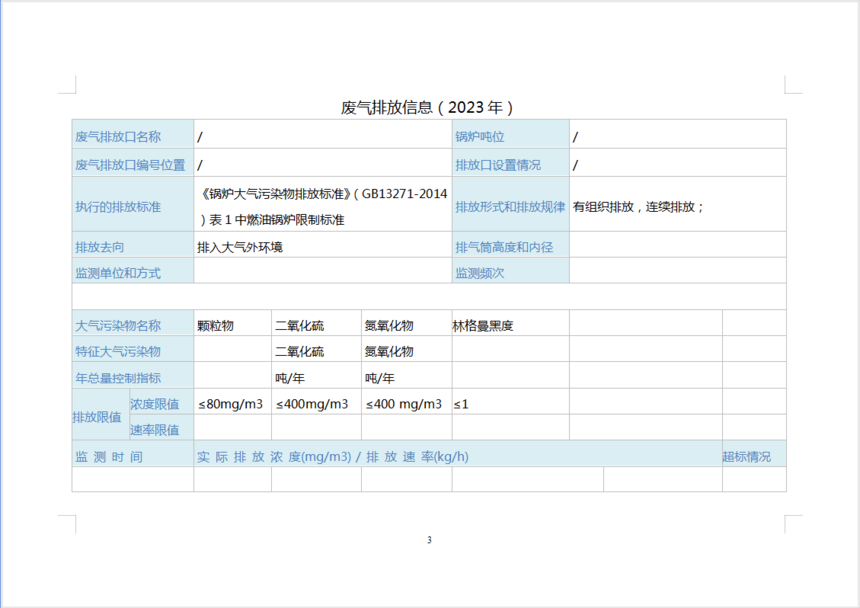Viewport: 860px width, 608px height.
Task: Click the empty cell beside 排气筒高度和内径
Action: coord(677,247)
